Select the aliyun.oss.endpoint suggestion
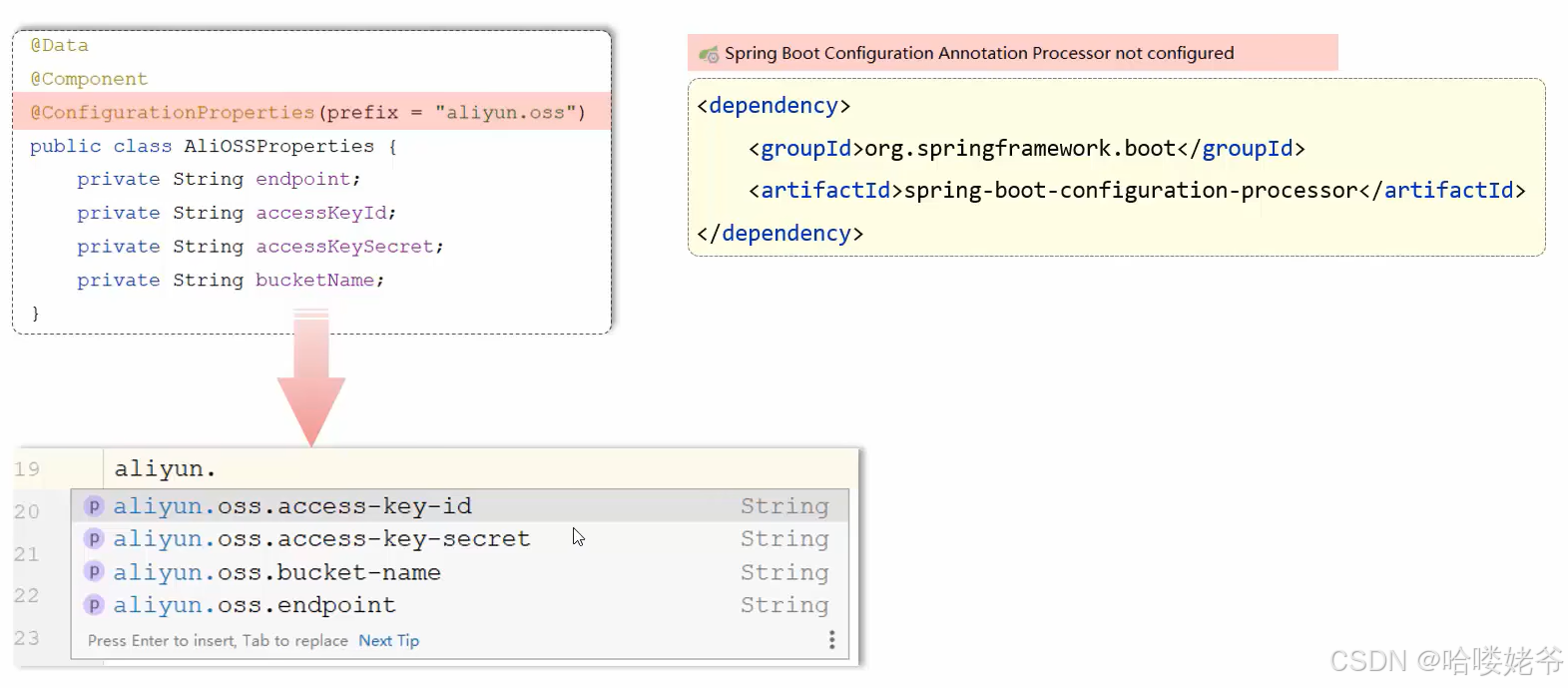 [460, 605]
